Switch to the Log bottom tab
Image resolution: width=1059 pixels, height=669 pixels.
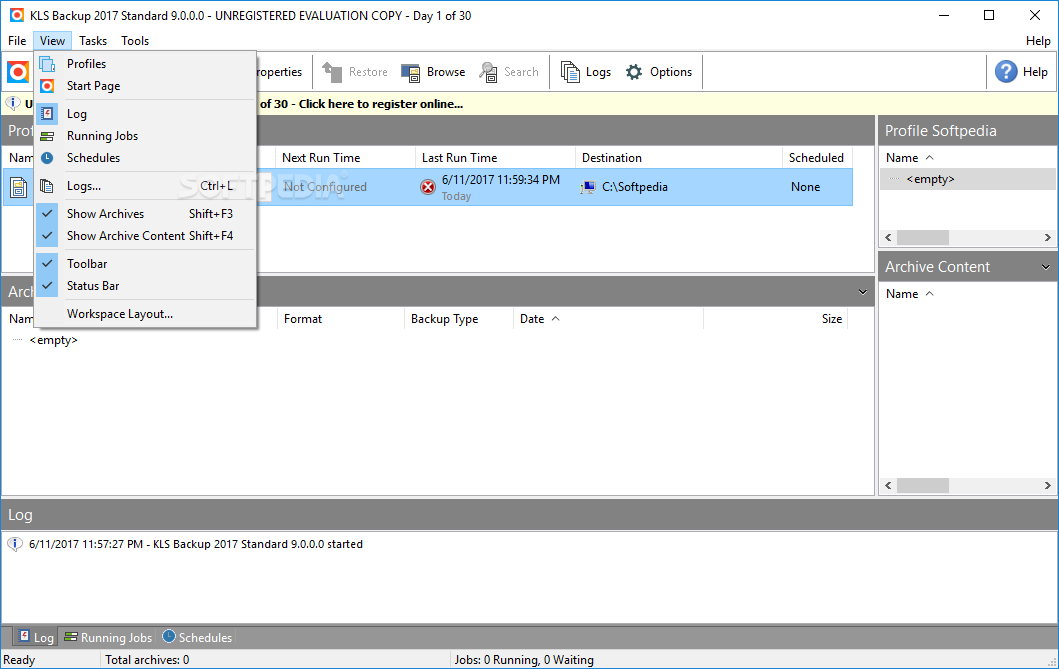pyautogui.click(x=36, y=637)
